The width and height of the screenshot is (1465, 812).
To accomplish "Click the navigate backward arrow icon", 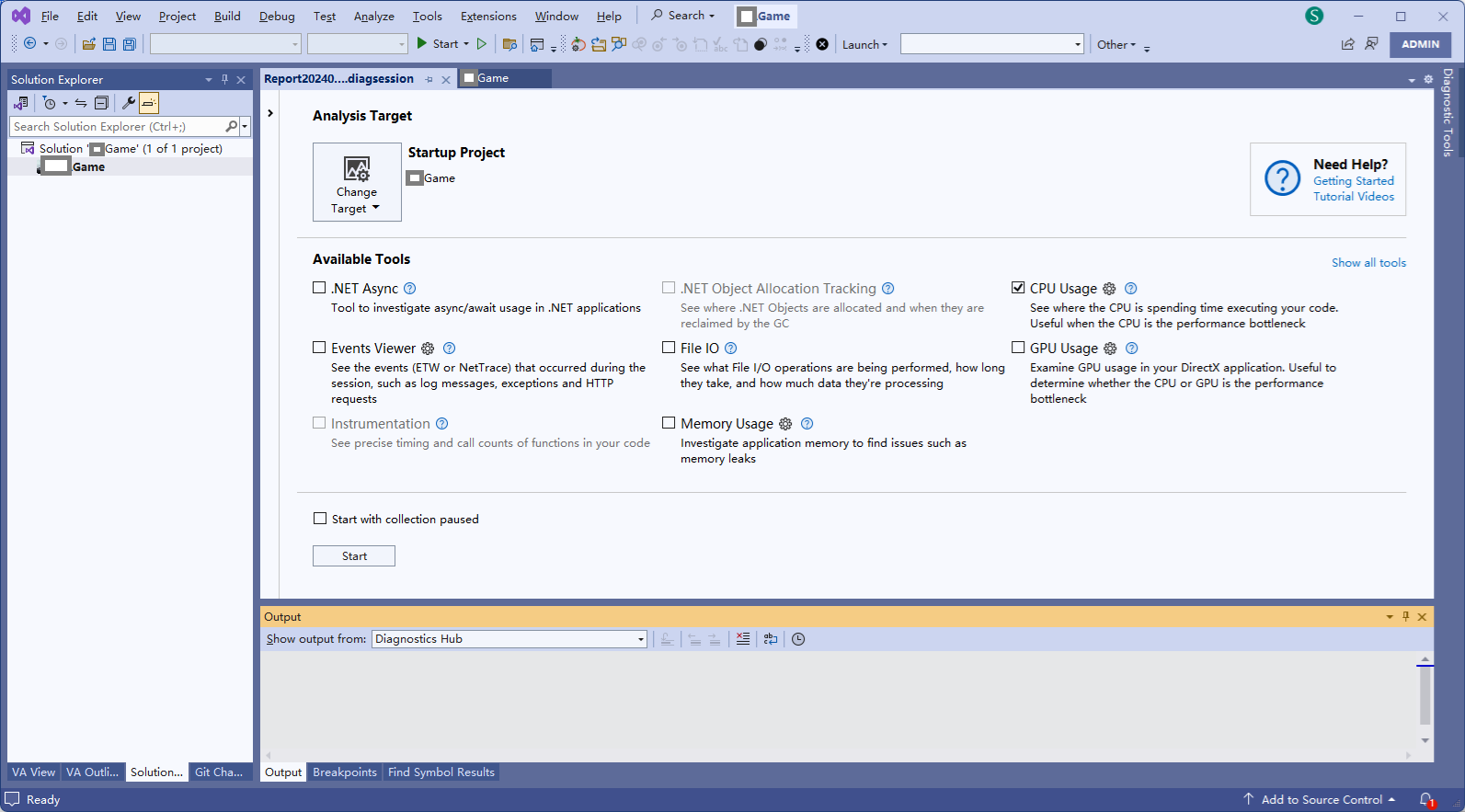I will pyautogui.click(x=29, y=44).
